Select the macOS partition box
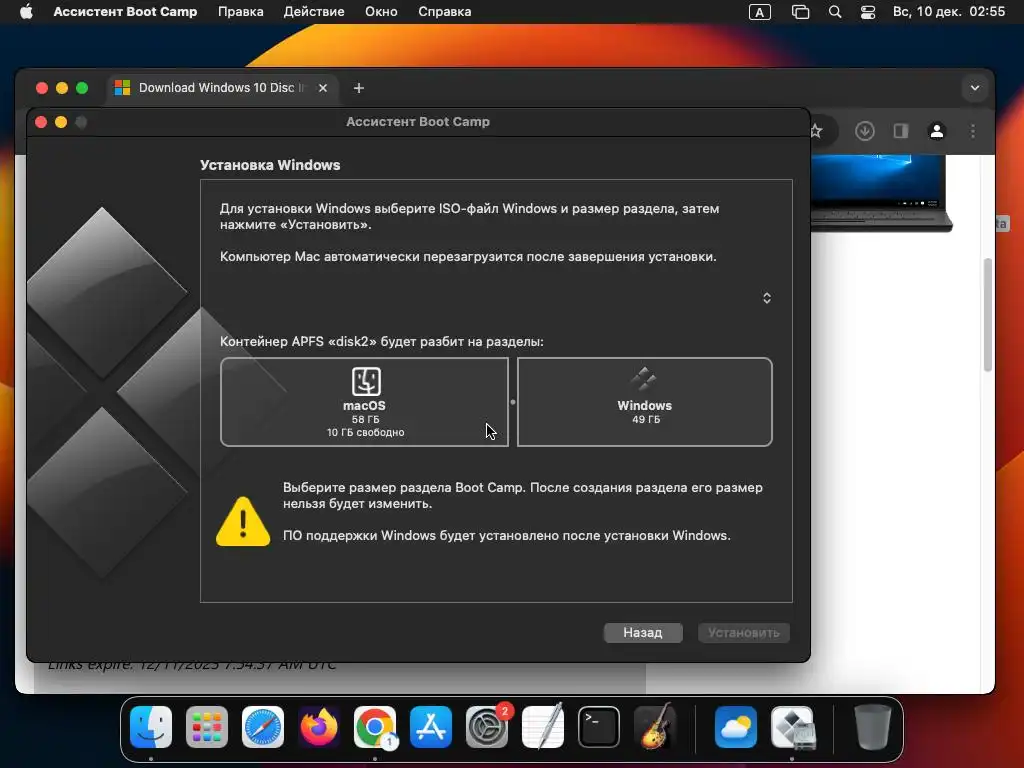 pos(364,402)
